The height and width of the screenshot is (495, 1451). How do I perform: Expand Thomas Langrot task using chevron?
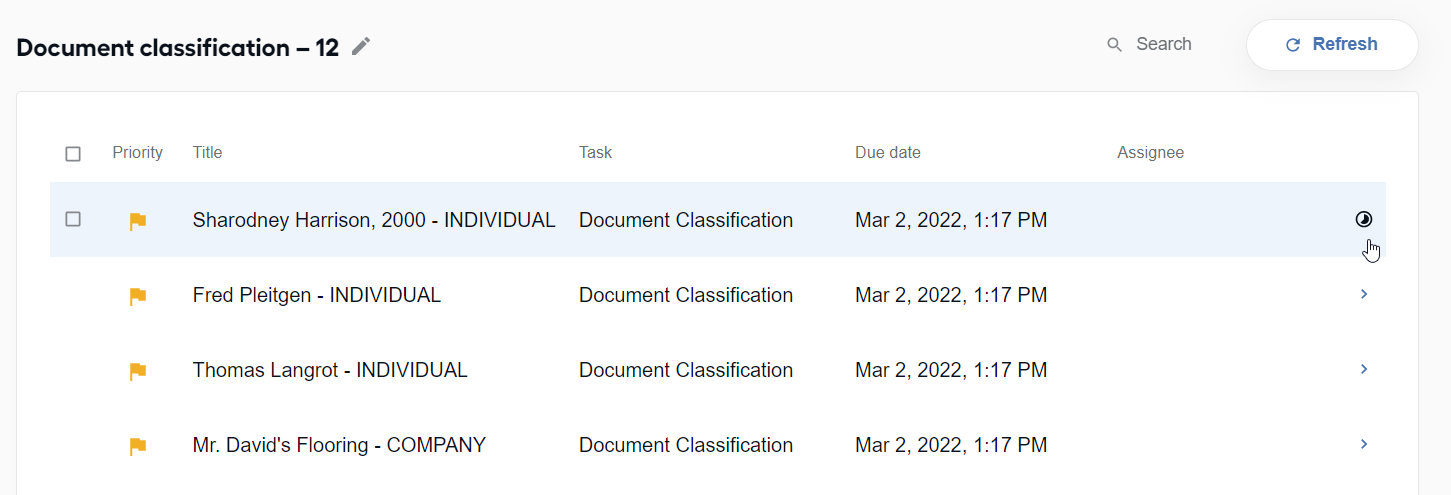coord(1364,369)
